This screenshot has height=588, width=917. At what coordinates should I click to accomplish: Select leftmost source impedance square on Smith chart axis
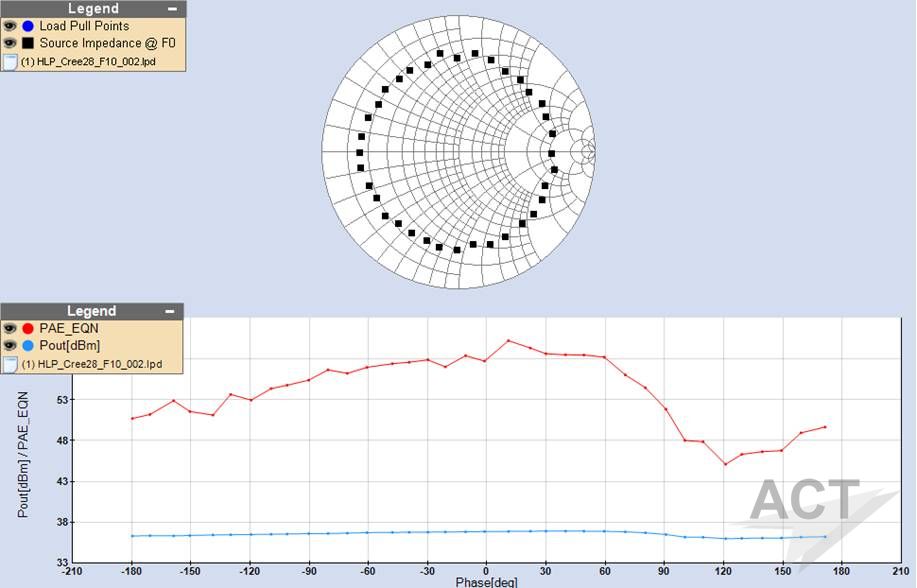coord(360,153)
